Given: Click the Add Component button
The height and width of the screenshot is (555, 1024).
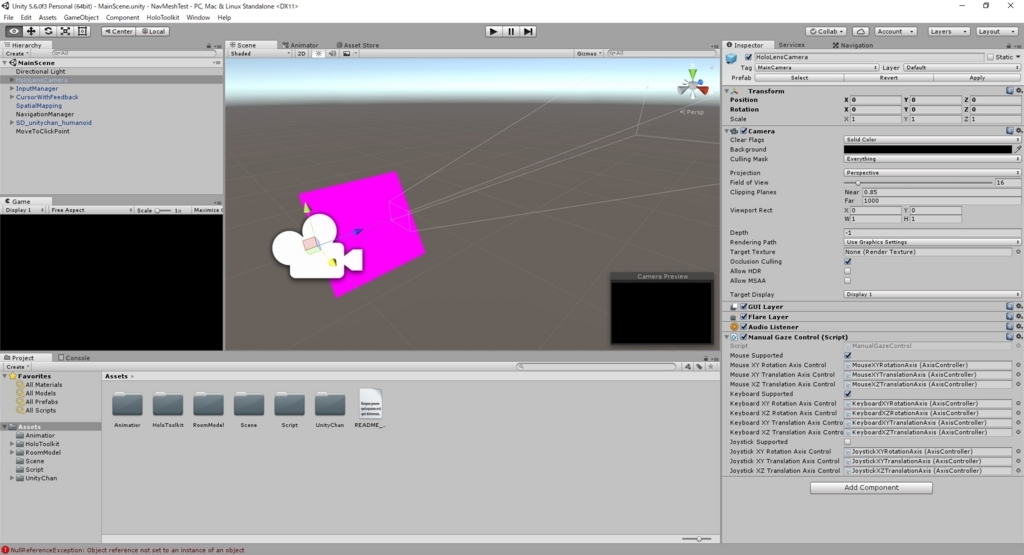Looking at the screenshot, I should click(871, 488).
